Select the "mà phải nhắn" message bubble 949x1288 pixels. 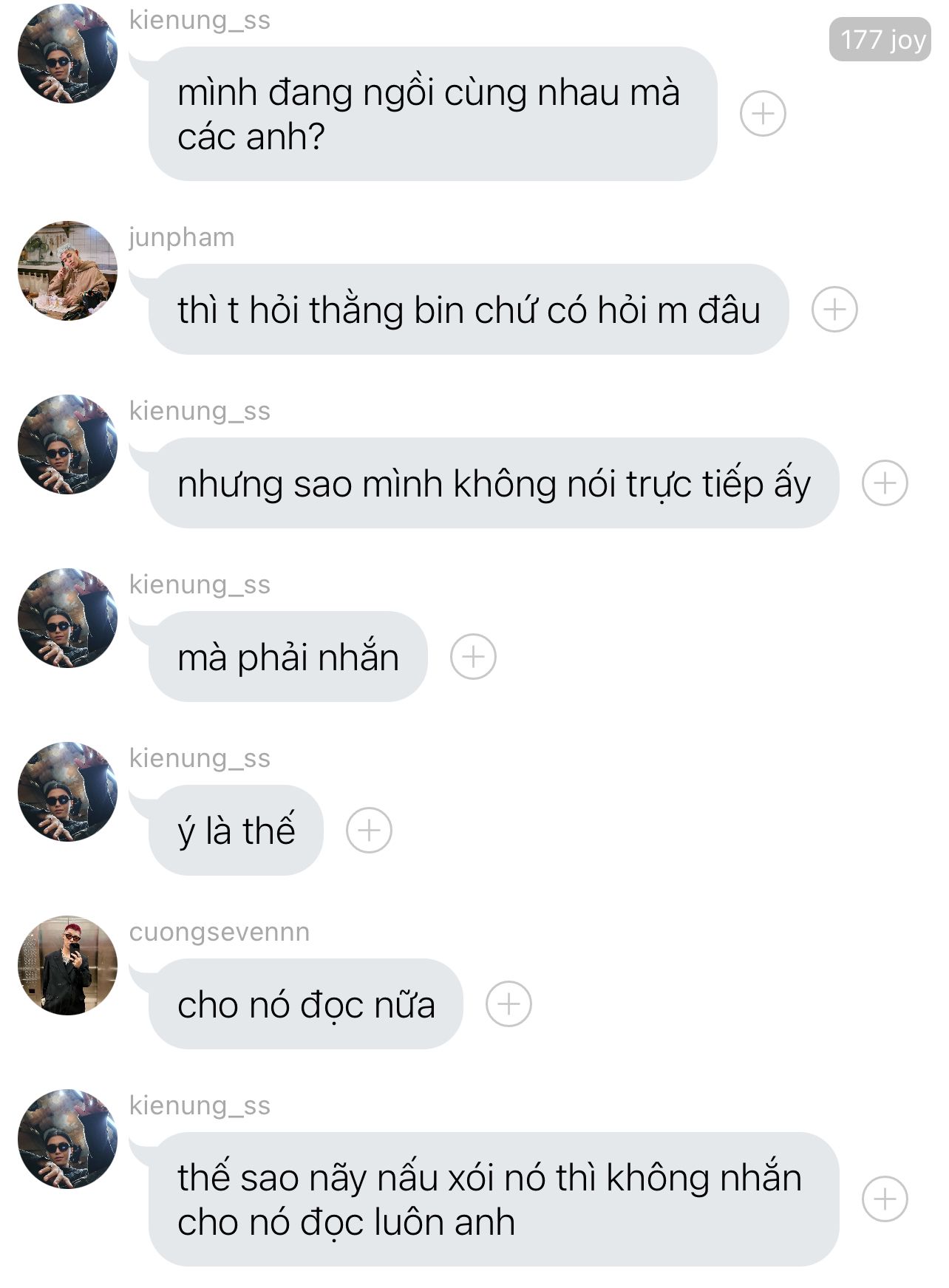tap(288, 656)
